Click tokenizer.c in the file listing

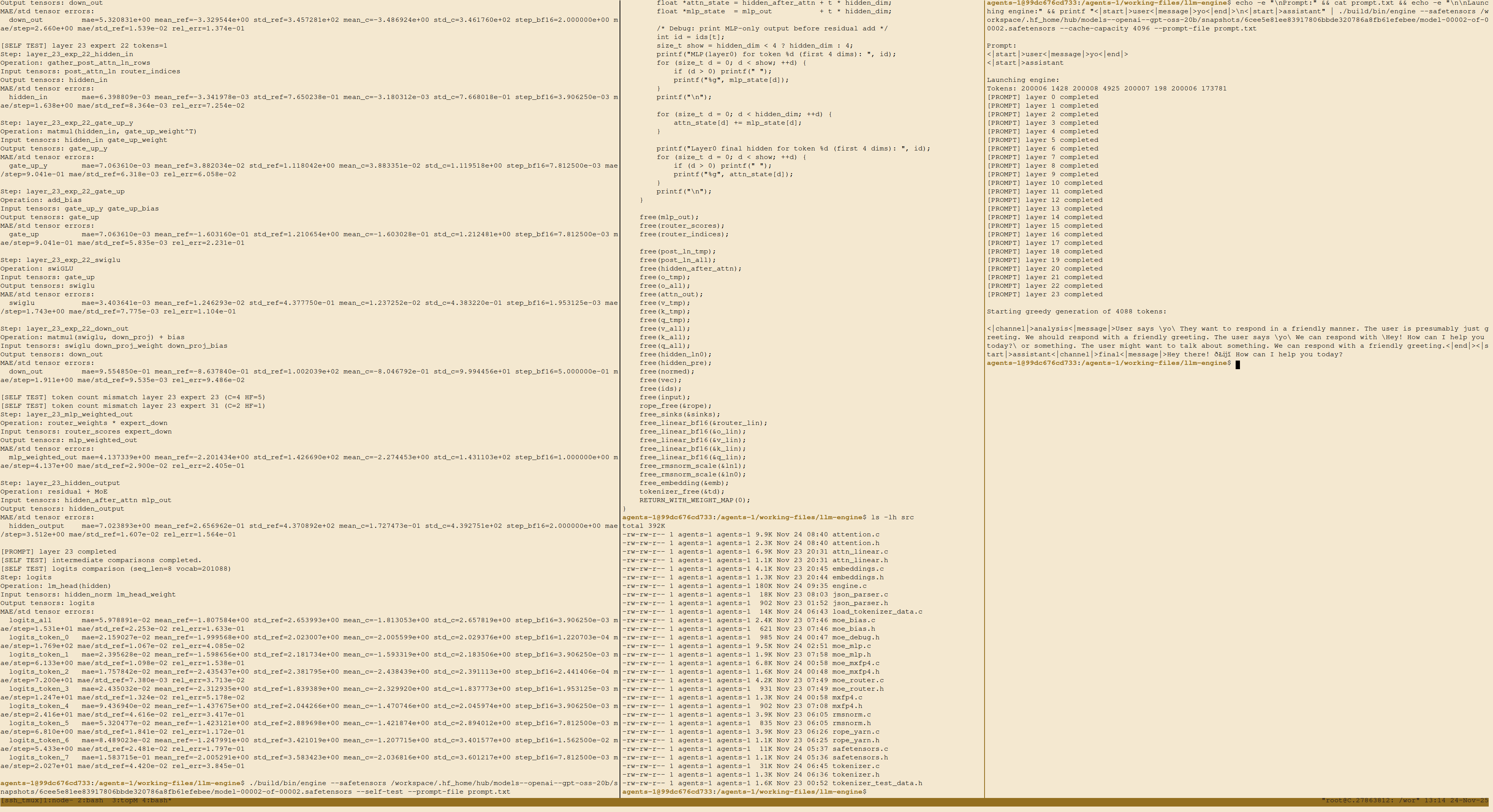click(x=855, y=766)
